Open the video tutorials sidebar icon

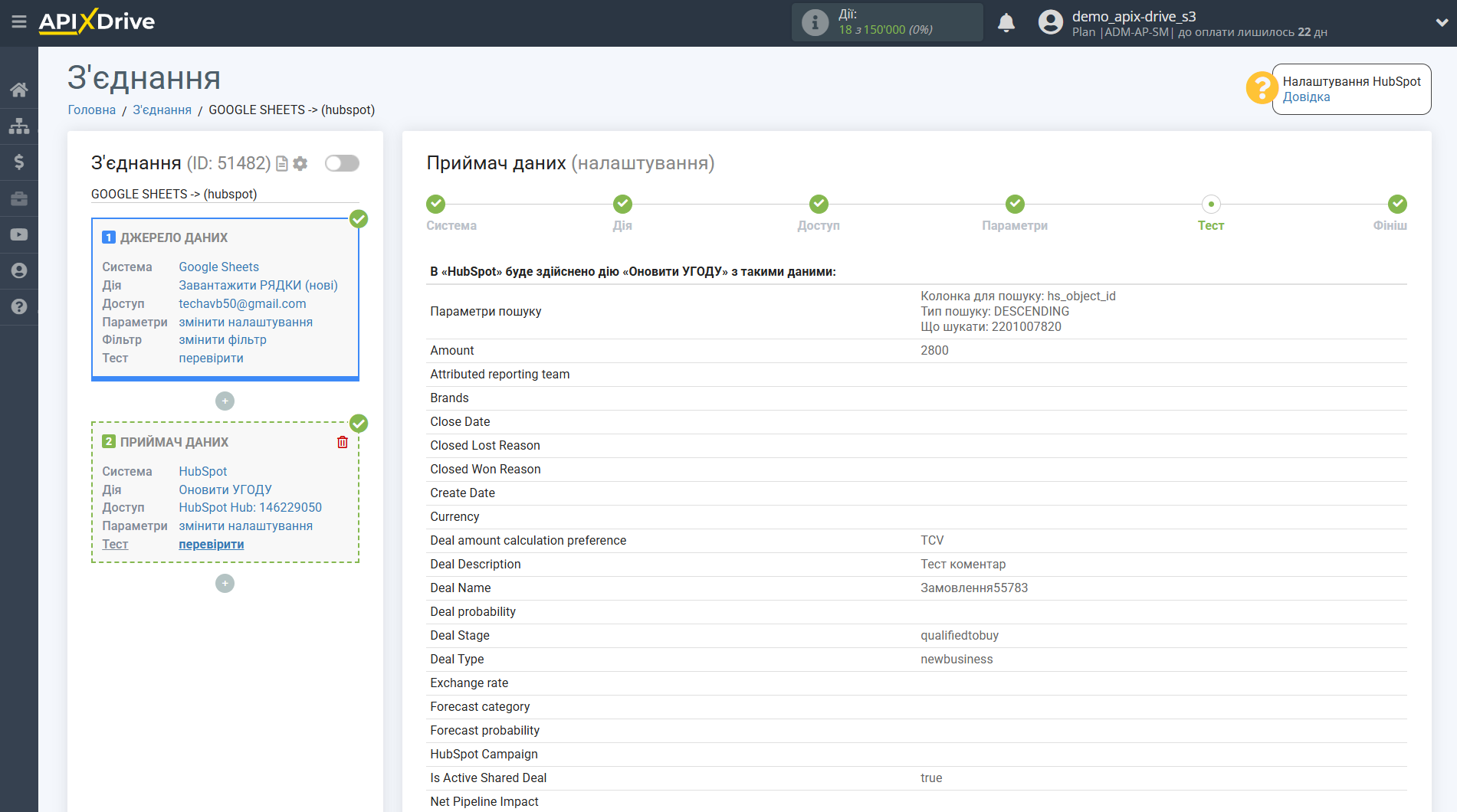[19, 234]
